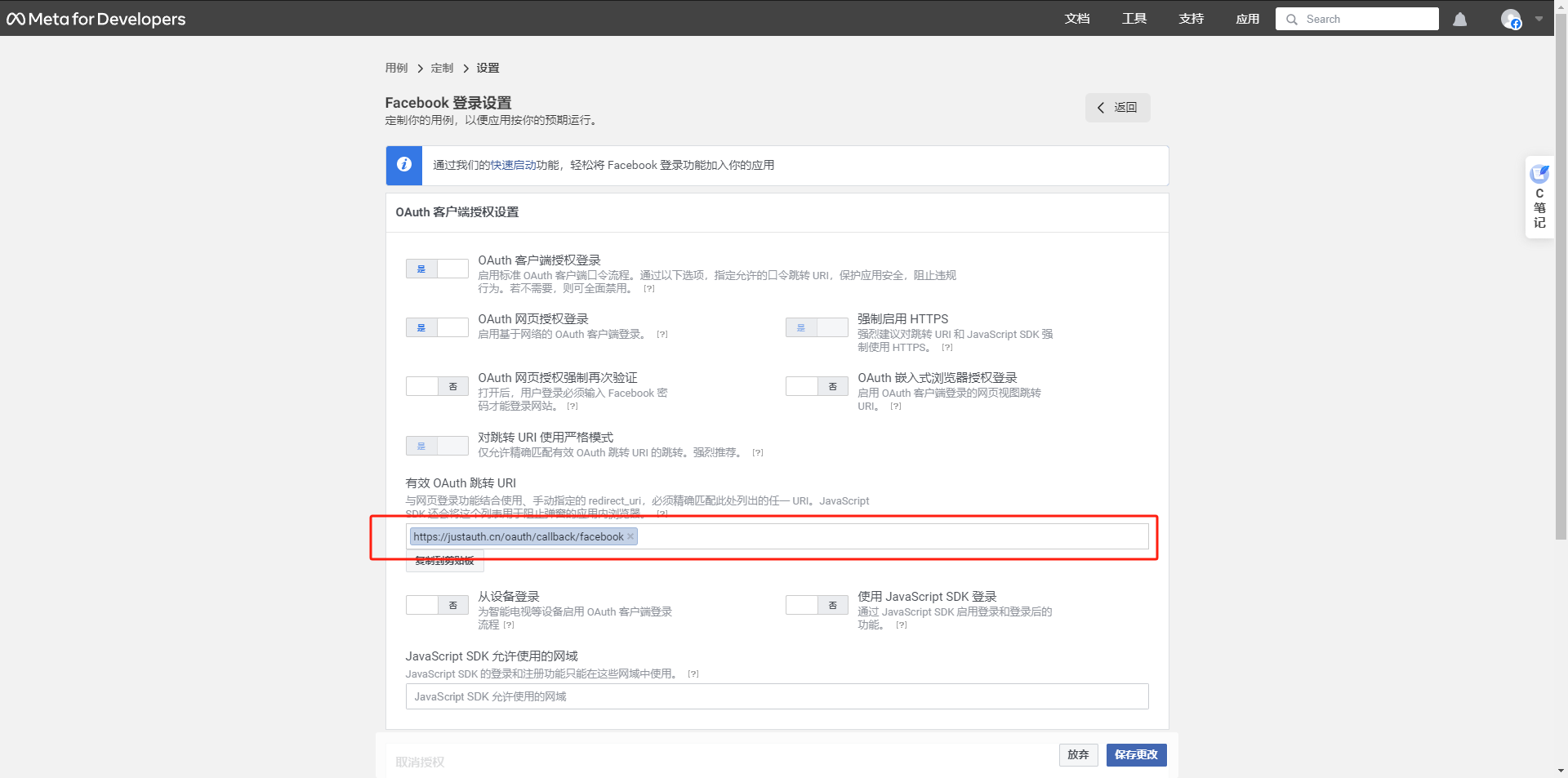Click the OAuth 客户端授权设置 section header

coord(457,212)
